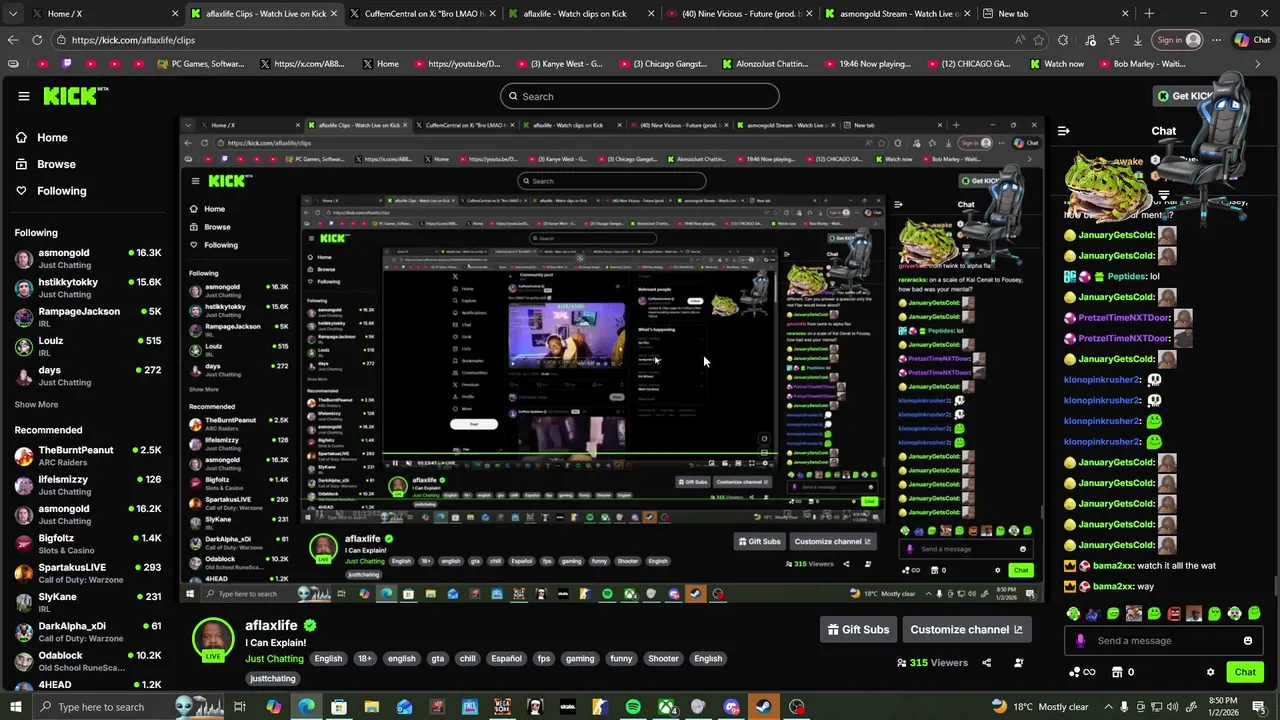
Task: Open SlyKane IRL channel
Action: [x=88, y=602]
